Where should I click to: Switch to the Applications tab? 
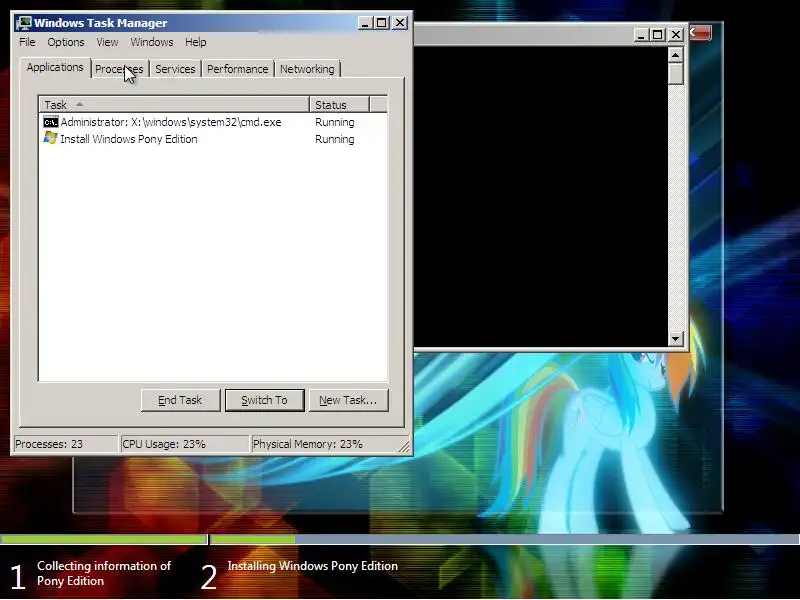tap(55, 67)
